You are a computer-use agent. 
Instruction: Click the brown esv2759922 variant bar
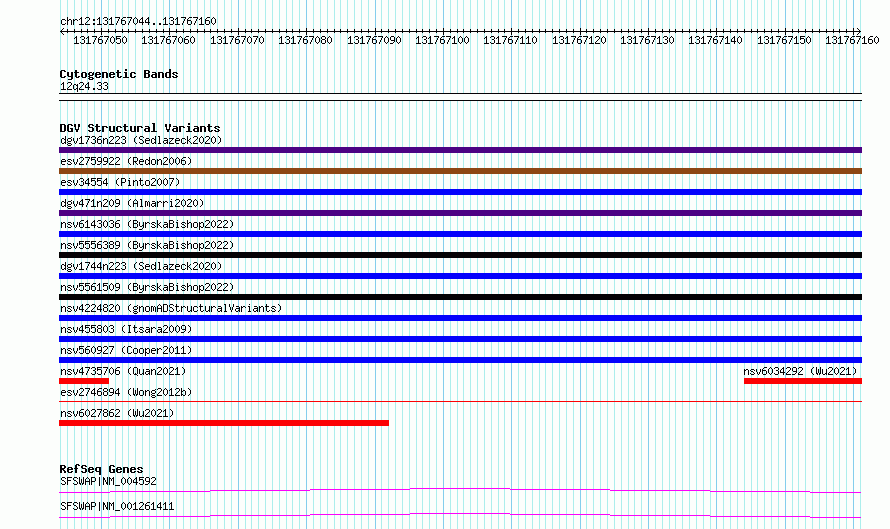click(460, 171)
